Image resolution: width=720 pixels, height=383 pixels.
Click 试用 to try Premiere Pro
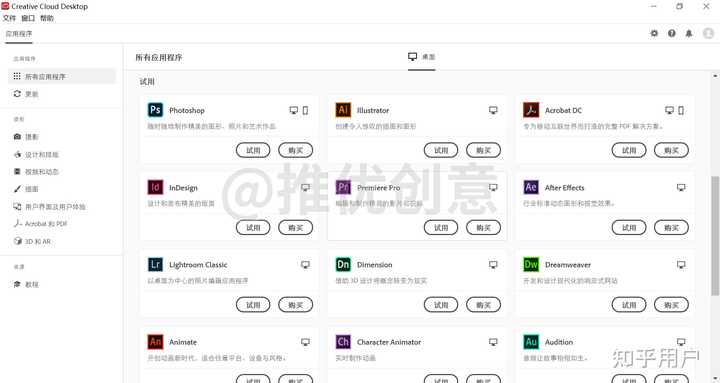point(441,227)
